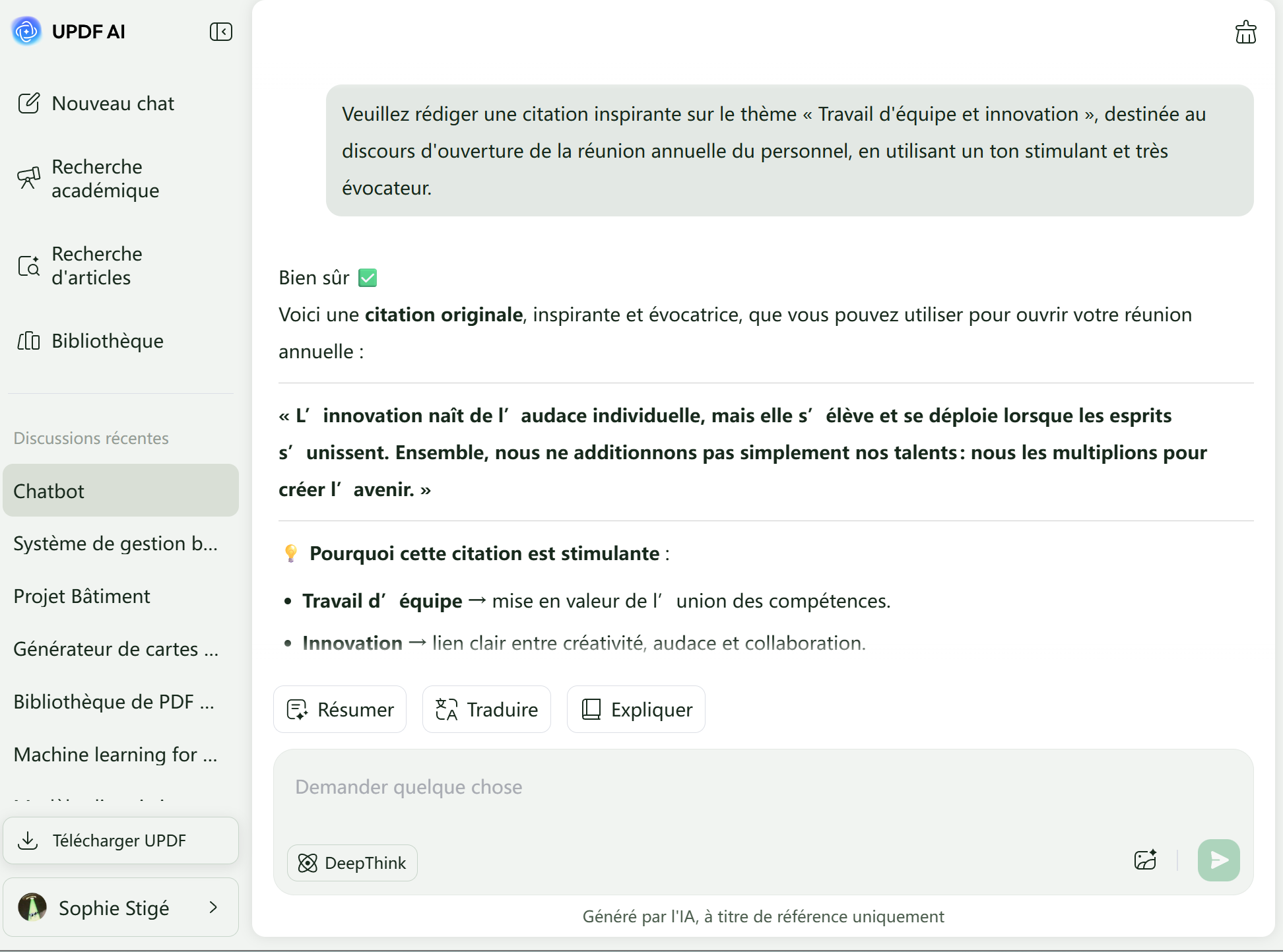Click the image upload icon

click(x=1145, y=860)
